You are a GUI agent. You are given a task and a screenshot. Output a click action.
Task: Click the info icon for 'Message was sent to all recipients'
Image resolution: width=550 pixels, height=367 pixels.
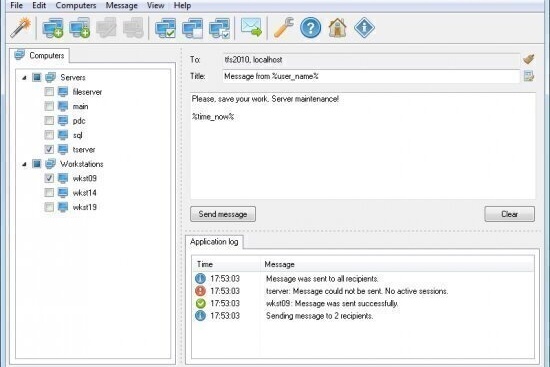200,279
